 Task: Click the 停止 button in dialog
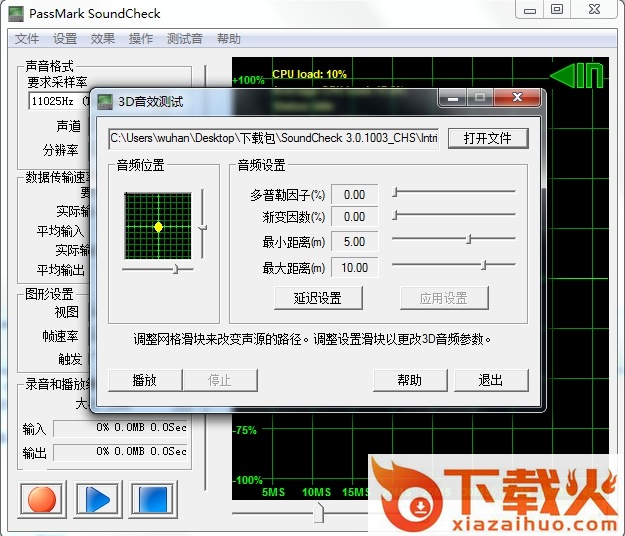click(x=220, y=380)
